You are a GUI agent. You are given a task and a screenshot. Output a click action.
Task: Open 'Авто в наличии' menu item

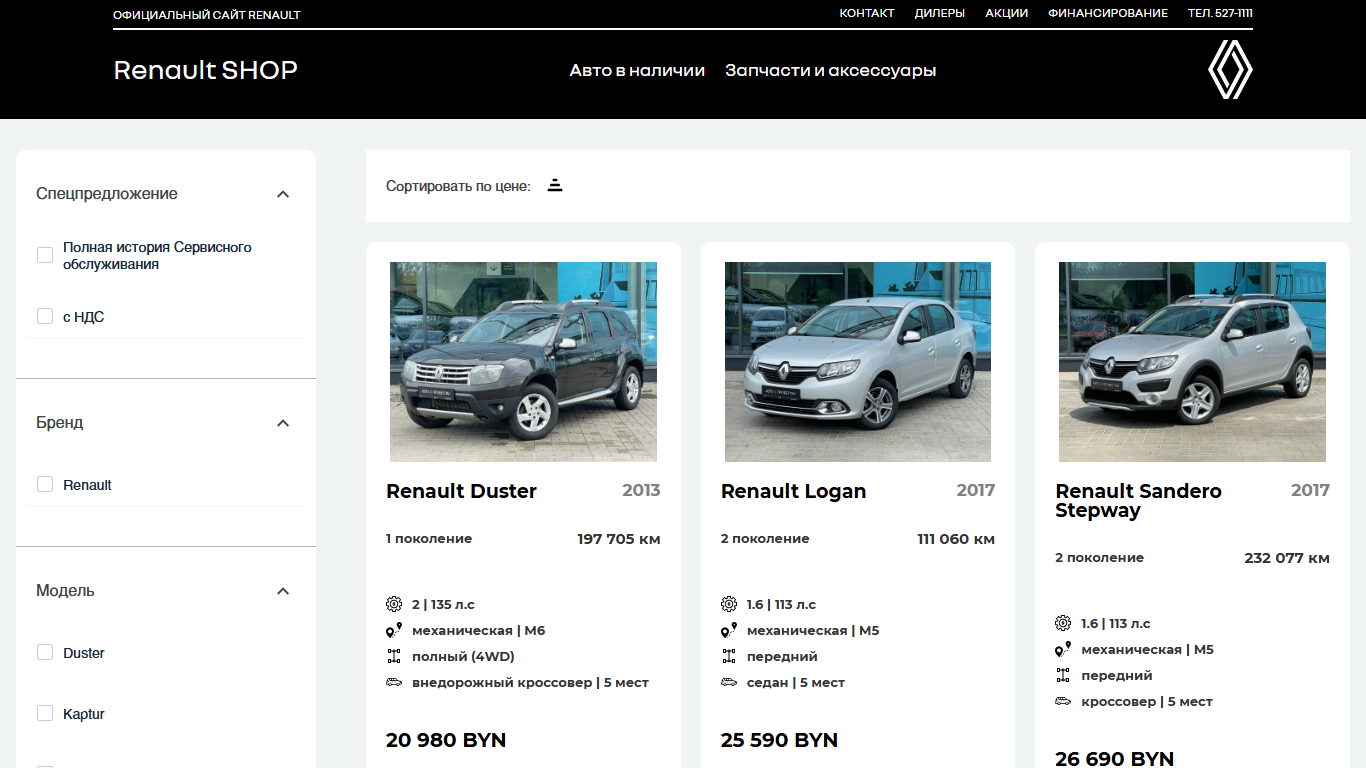(637, 71)
